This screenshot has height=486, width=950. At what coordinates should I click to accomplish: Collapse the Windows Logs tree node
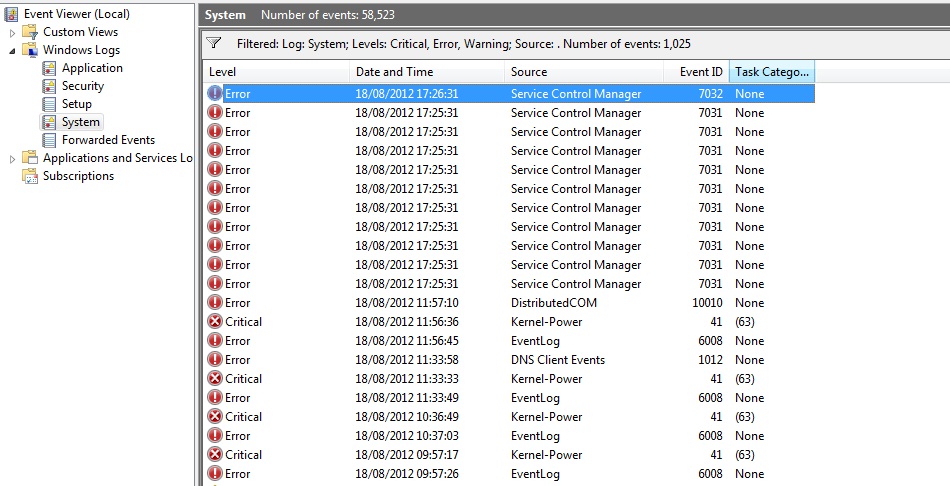point(13,50)
